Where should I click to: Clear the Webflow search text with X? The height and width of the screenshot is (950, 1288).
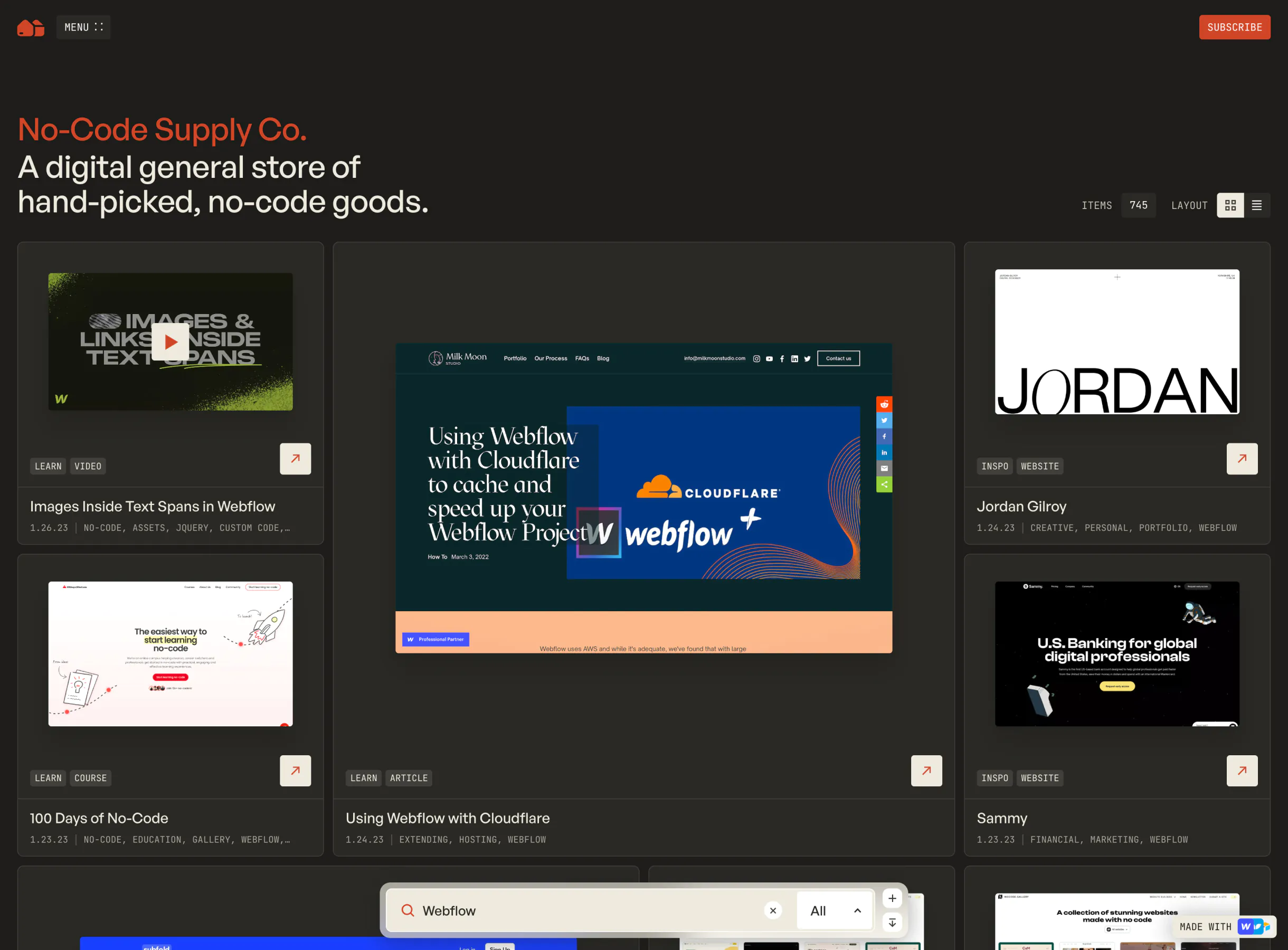tap(773, 910)
